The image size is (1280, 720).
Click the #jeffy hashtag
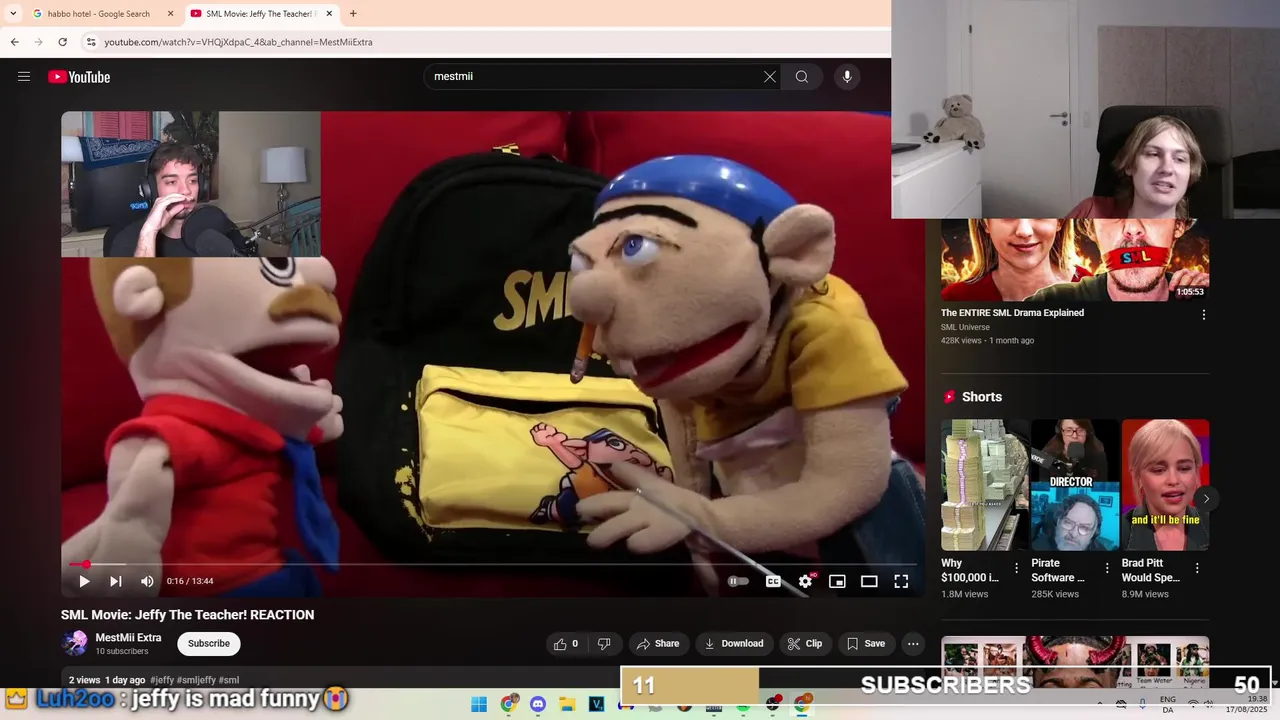point(162,680)
